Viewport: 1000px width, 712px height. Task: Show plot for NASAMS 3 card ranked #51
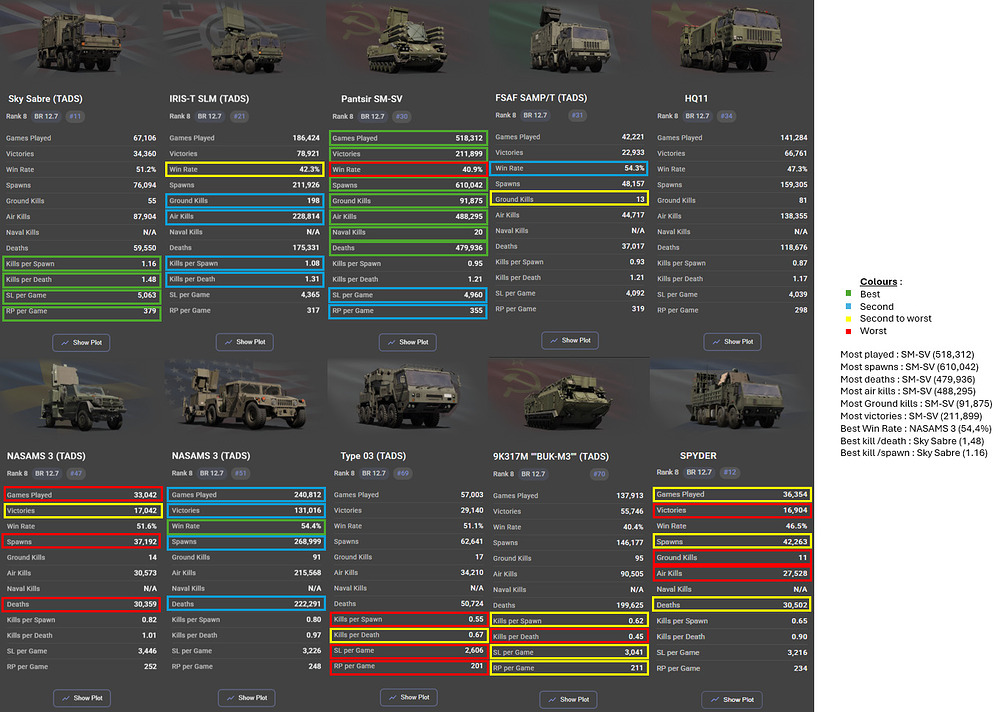[x=246, y=698]
